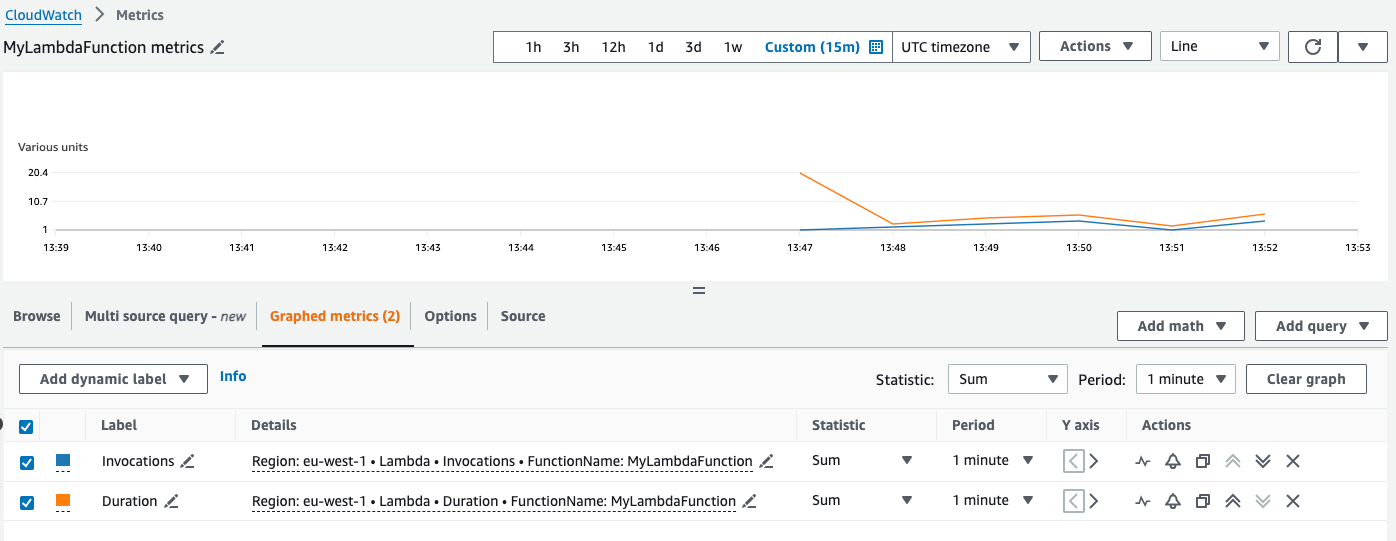Create alarm for Invocations metric

pos(1173,461)
